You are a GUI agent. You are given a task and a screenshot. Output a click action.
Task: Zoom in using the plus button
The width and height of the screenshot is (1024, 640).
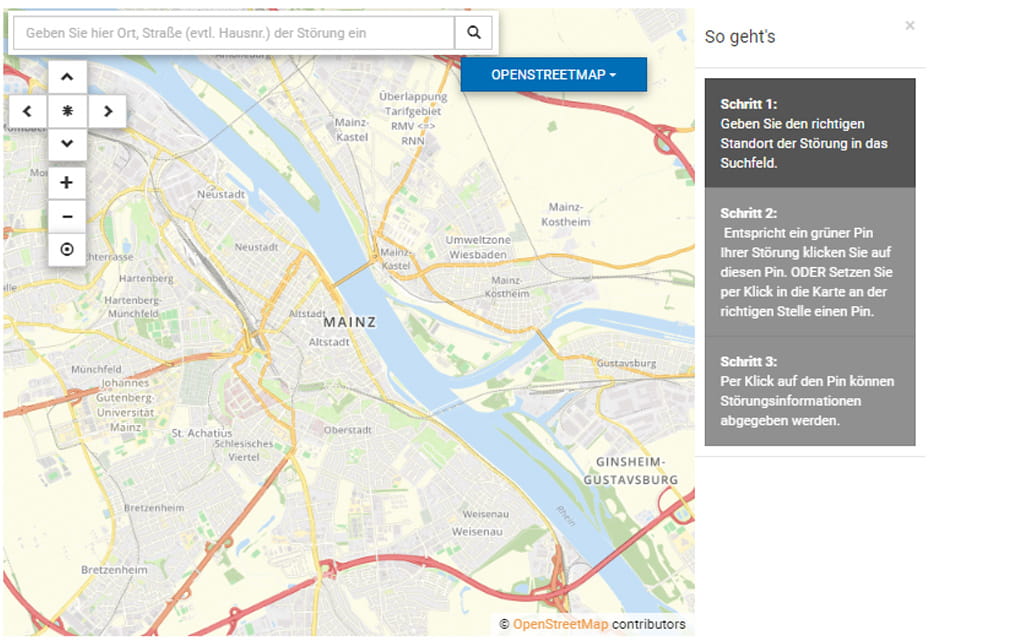click(67, 183)
